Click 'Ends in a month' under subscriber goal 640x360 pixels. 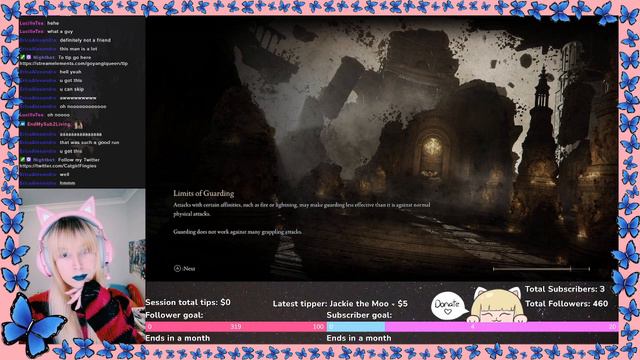[x=359, y=338]
